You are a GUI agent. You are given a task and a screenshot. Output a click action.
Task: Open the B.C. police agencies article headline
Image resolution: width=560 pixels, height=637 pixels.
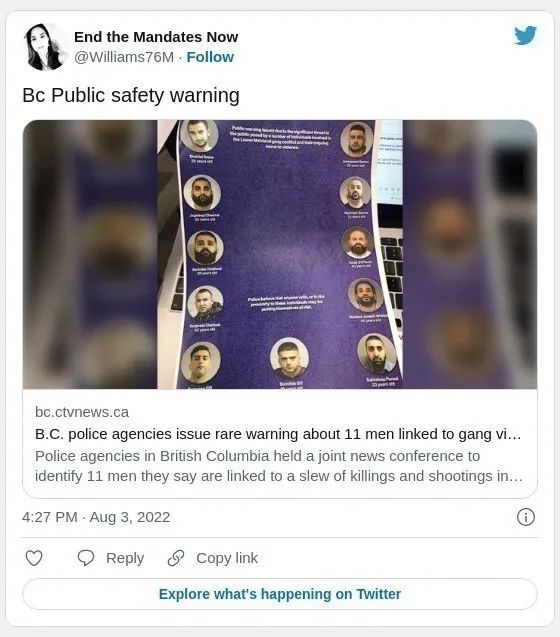(278, 434)
